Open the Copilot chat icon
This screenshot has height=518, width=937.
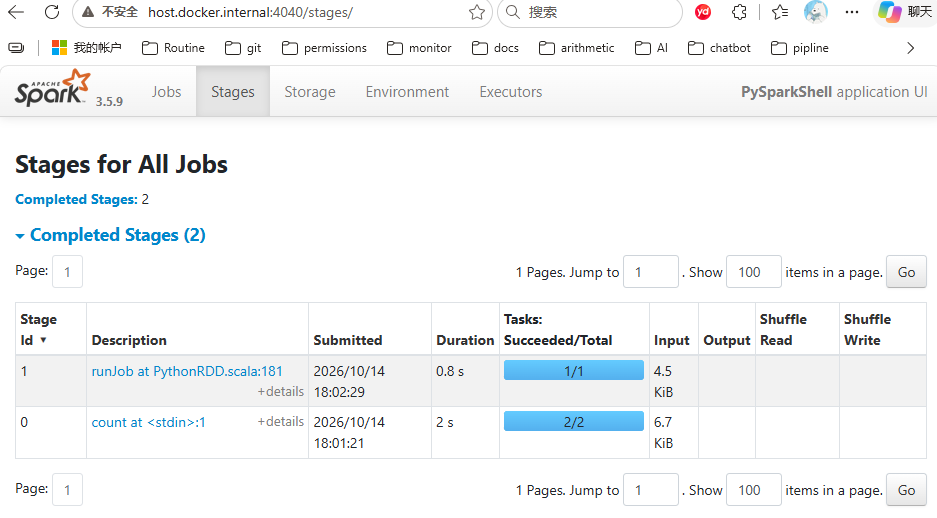[889, 12]
